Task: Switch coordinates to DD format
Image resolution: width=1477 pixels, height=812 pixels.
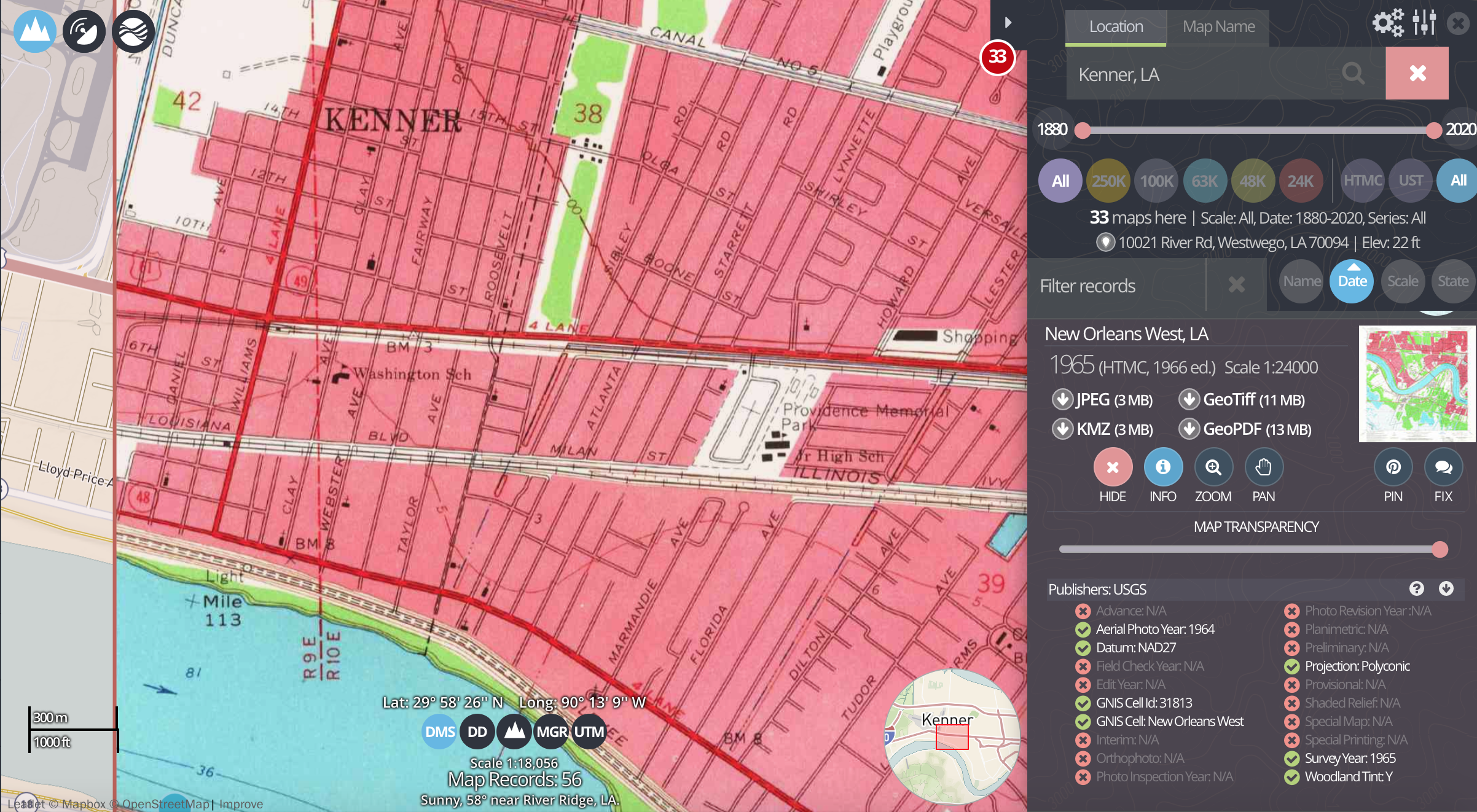Action: (477, 732)
